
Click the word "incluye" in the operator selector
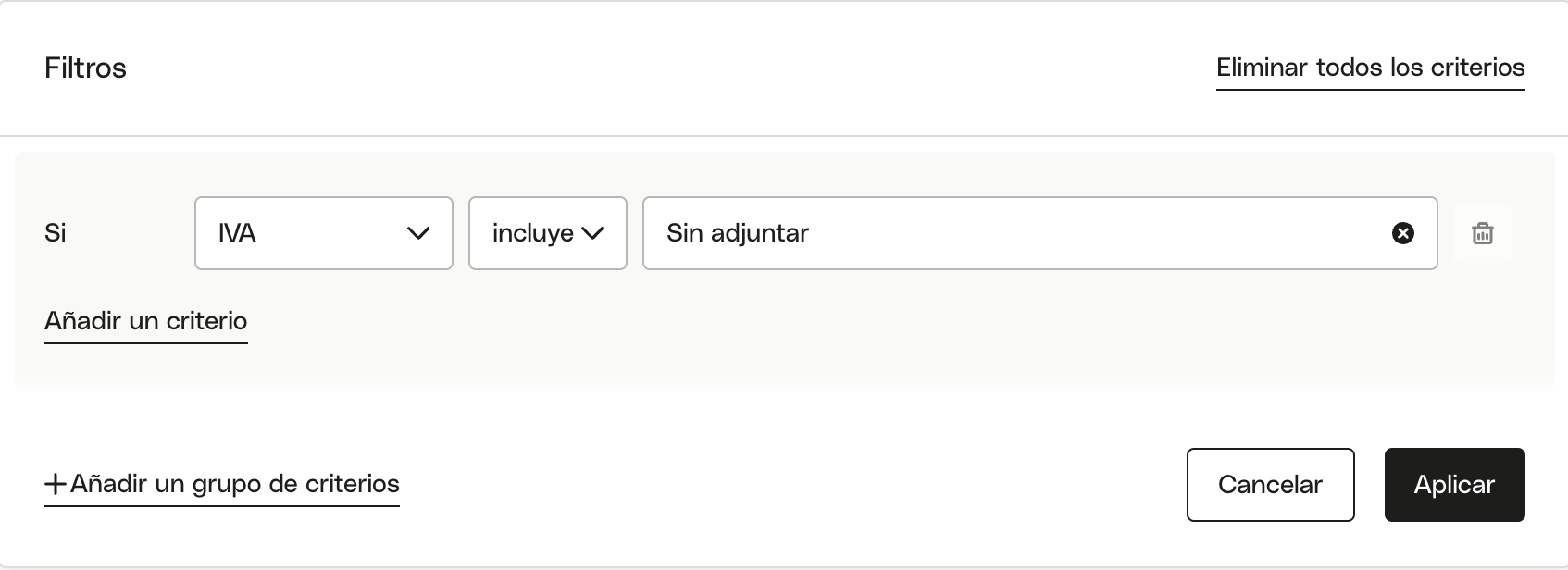(533, 233)
